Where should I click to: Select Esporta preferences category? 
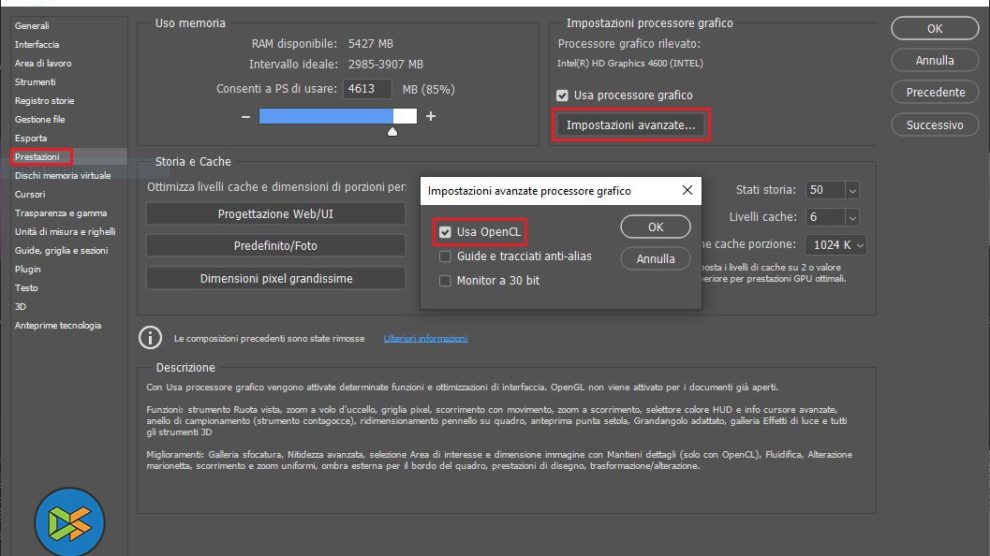coord(31,138)
